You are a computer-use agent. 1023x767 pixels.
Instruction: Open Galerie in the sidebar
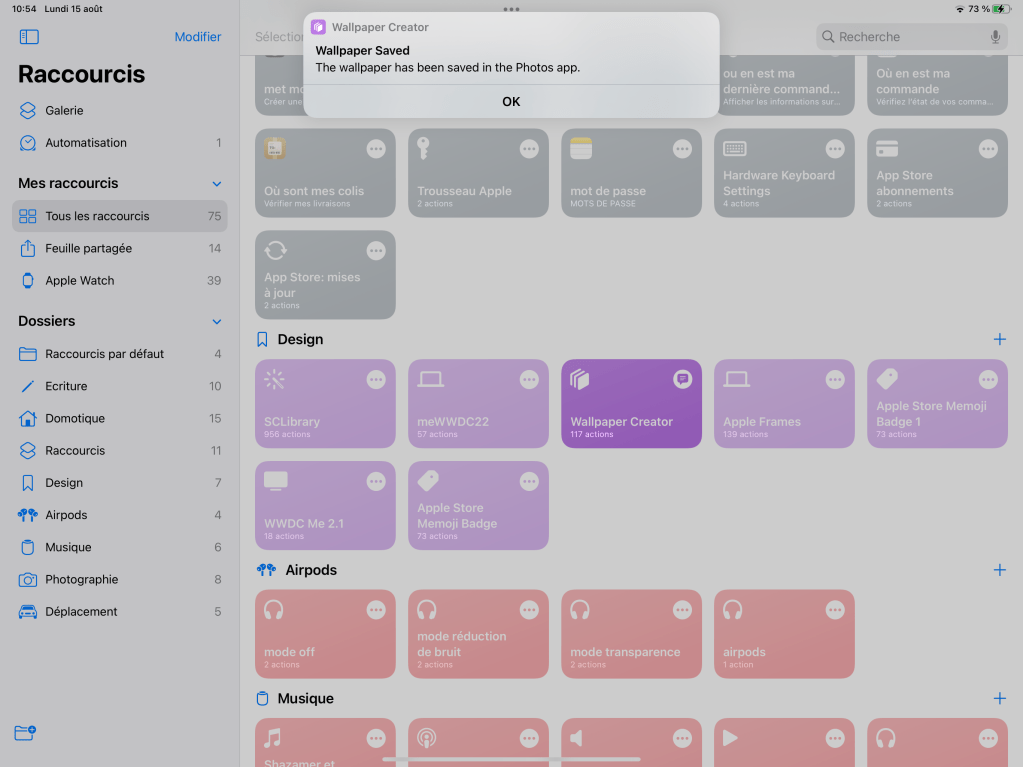[x=64, y=111]
